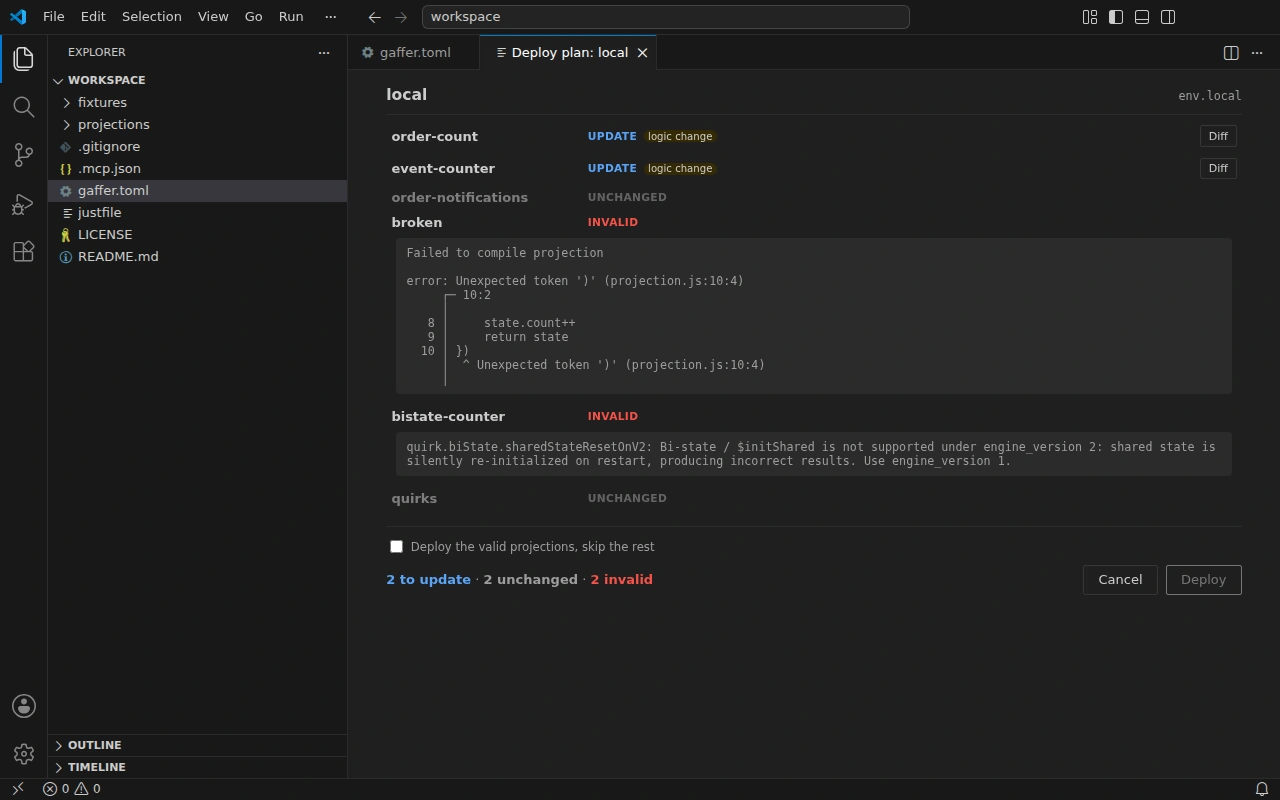Image resolution: width=1280 pixels, height=800 pixels.
Task: Click the errors and warnings status indicator
Action: click(x=71, y=789)
